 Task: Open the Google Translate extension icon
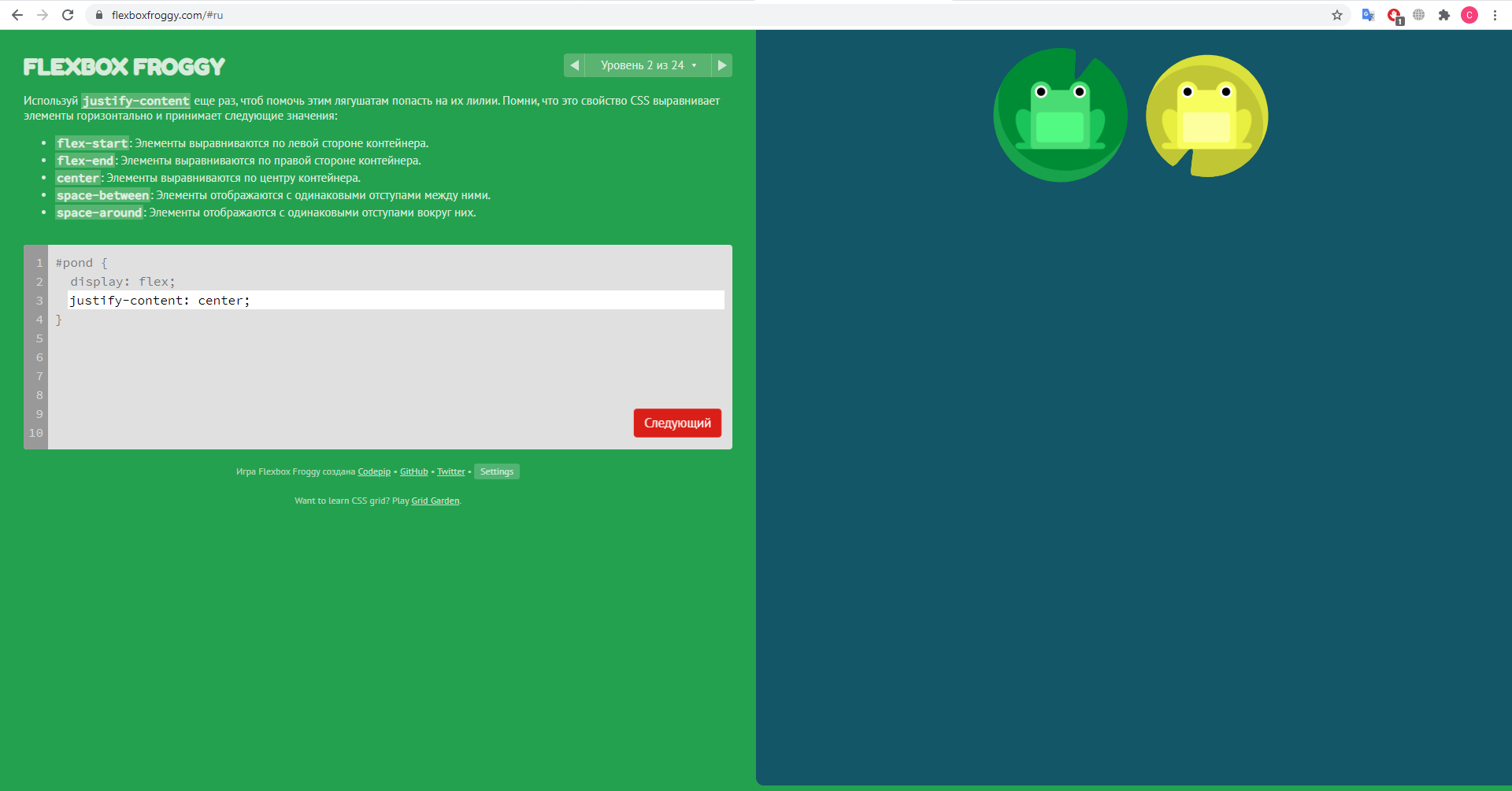[x=1369, y=15]
